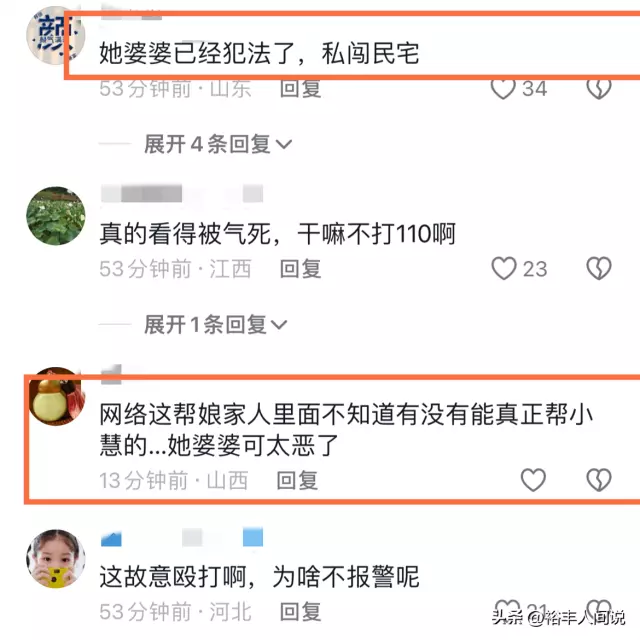Like the Hebei comment about 报警
The height and width of the screenshot is (640, 640).
(507, 609)
